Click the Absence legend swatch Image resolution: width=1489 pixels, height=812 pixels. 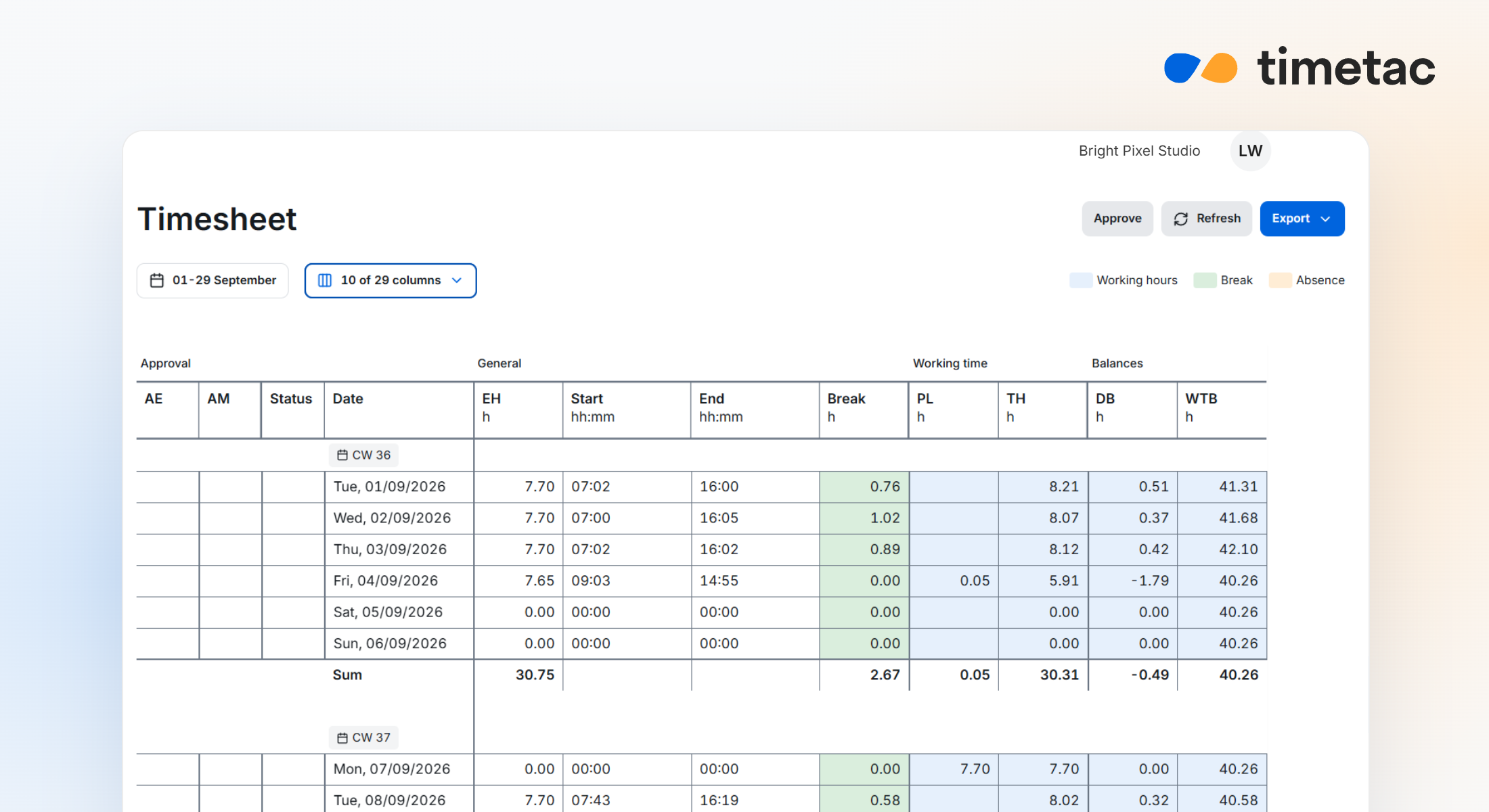1281,280
